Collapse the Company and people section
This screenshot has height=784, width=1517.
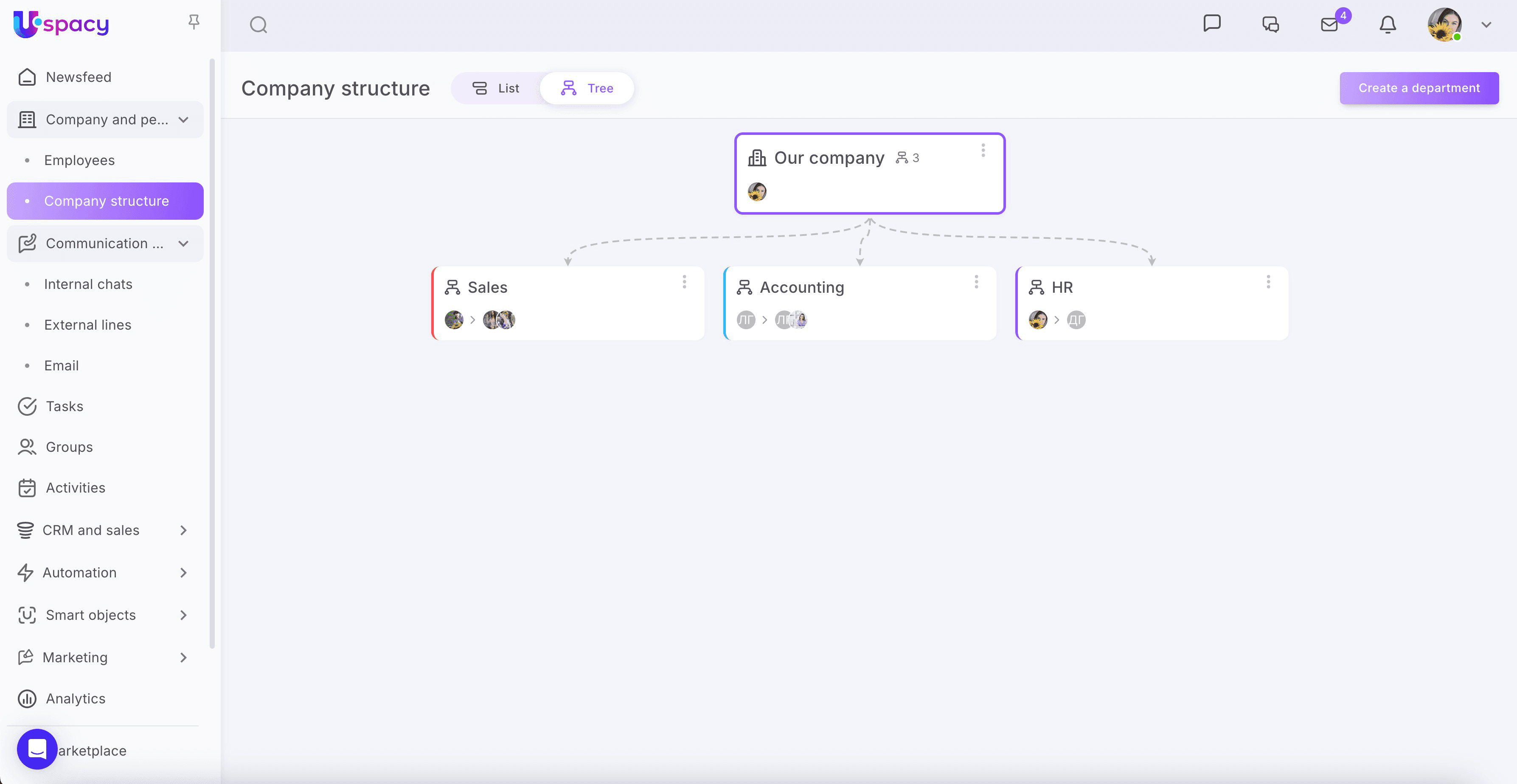pos(184,120)
